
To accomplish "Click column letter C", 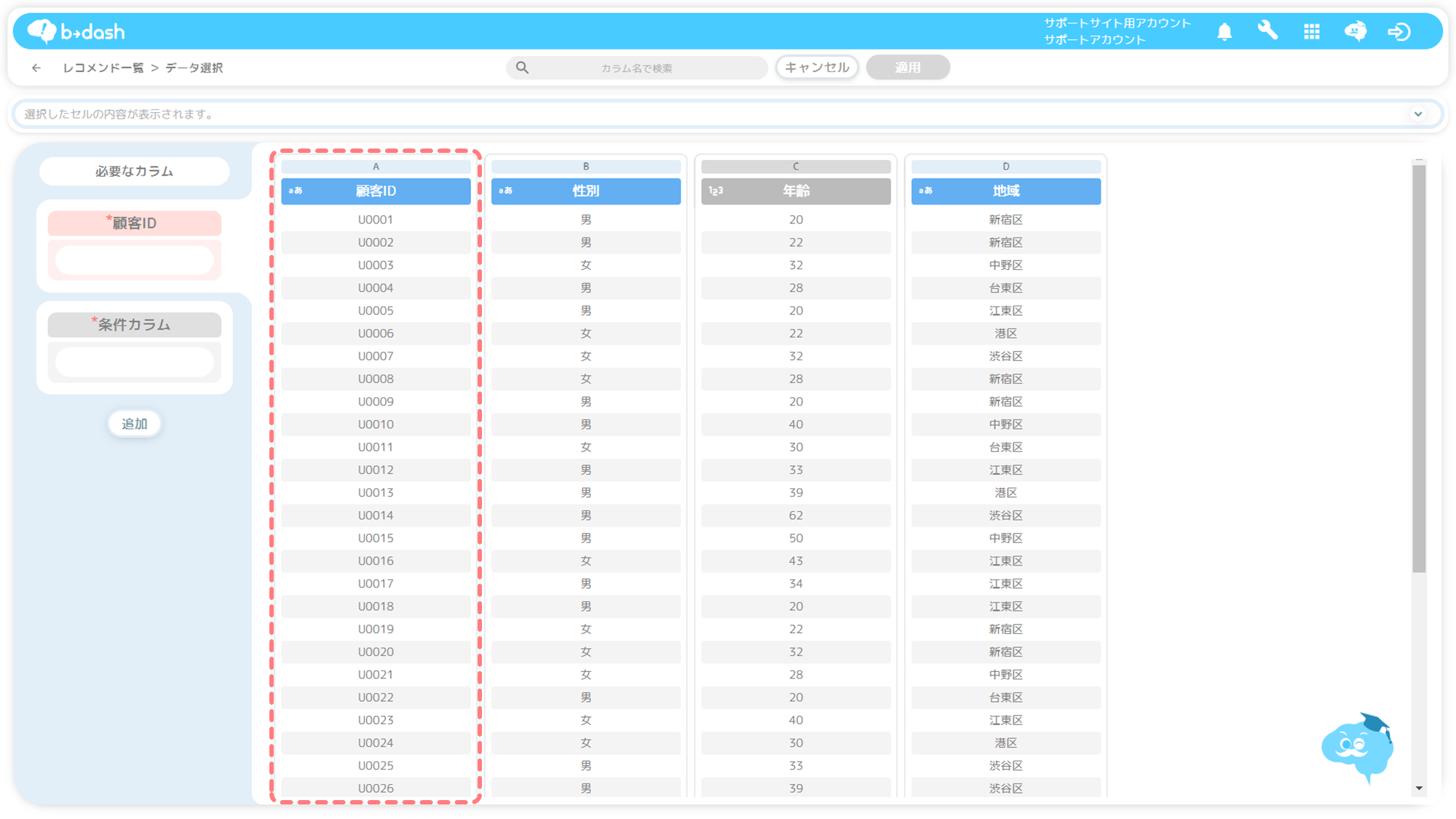I will (796, 167).
